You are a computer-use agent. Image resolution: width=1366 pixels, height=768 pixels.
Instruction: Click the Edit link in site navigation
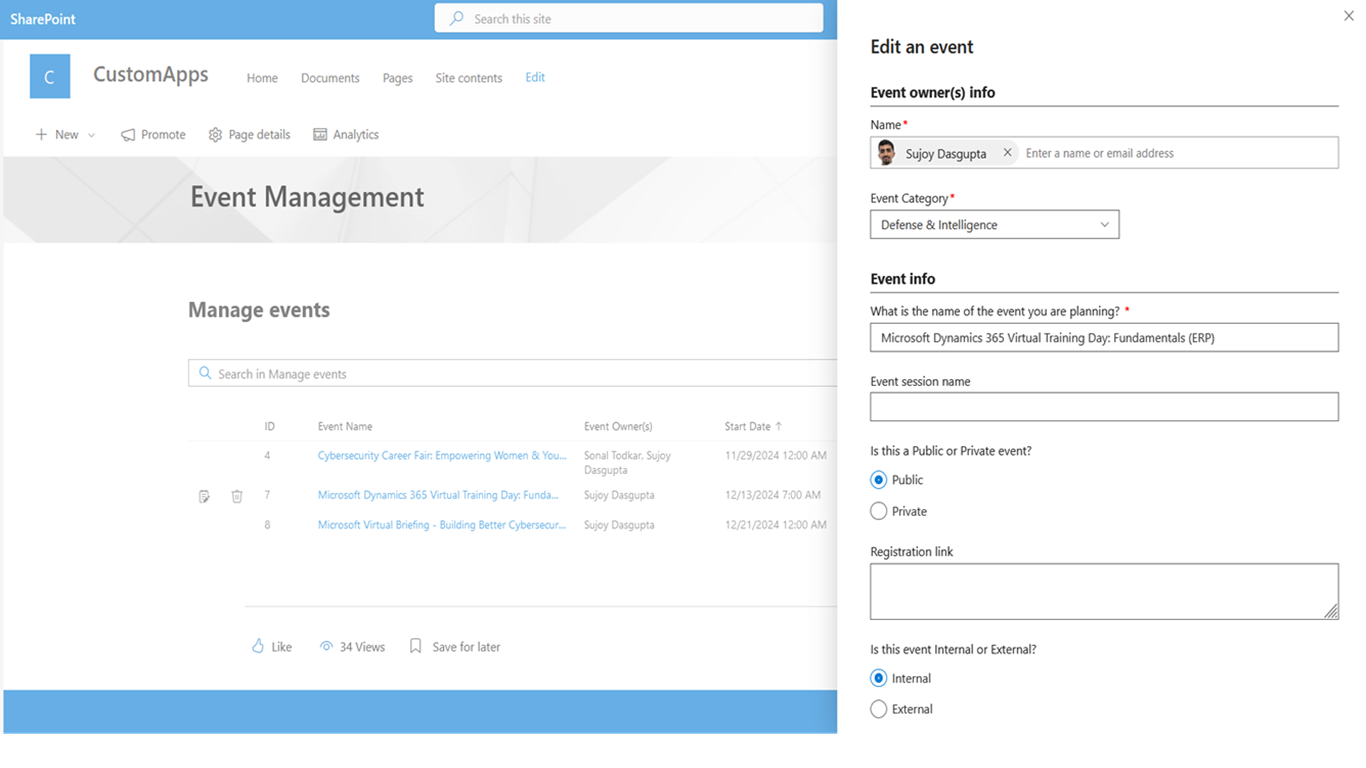[x=535, y=77]
